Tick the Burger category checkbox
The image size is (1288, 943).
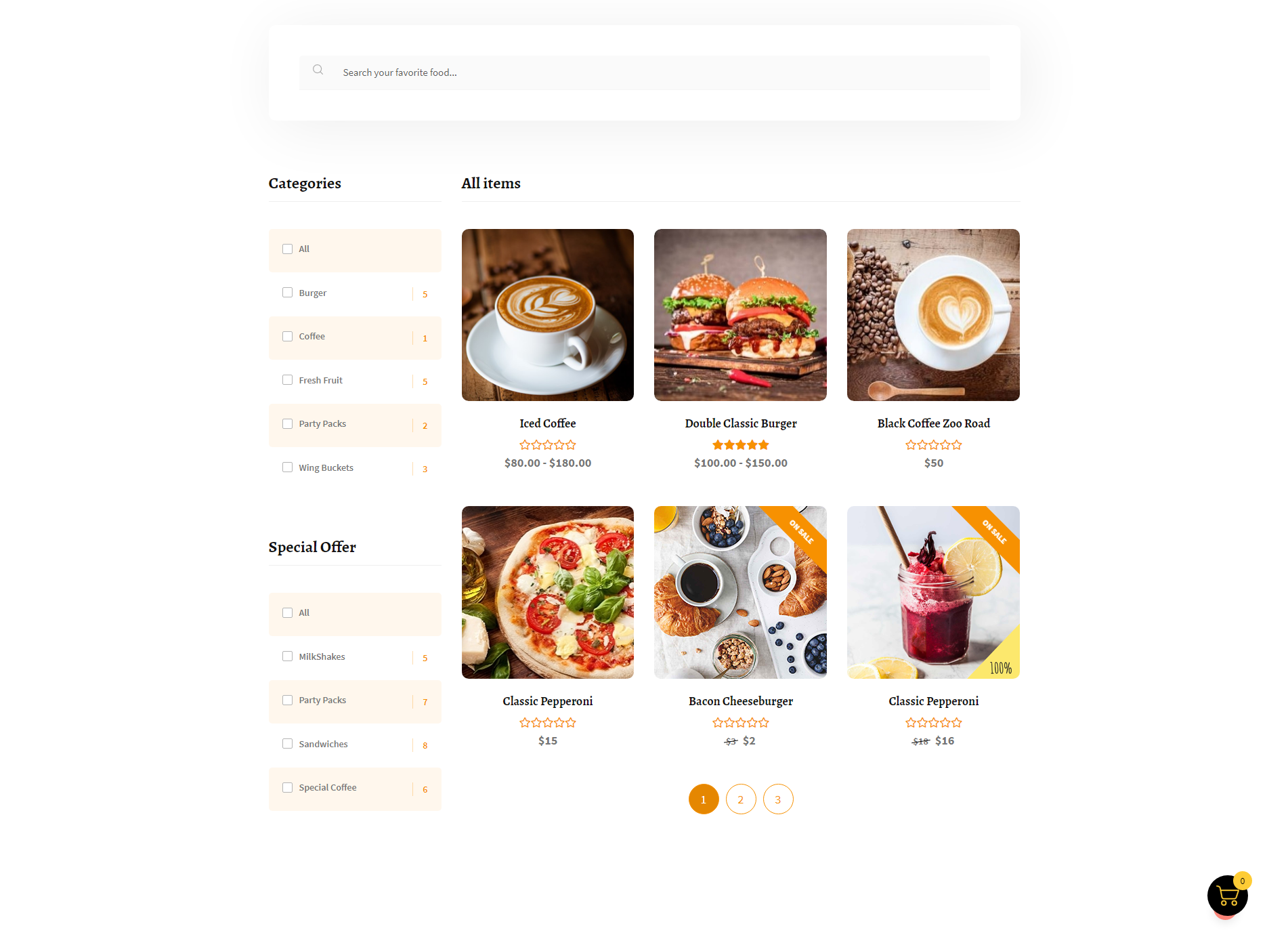(x=287, y=293)
